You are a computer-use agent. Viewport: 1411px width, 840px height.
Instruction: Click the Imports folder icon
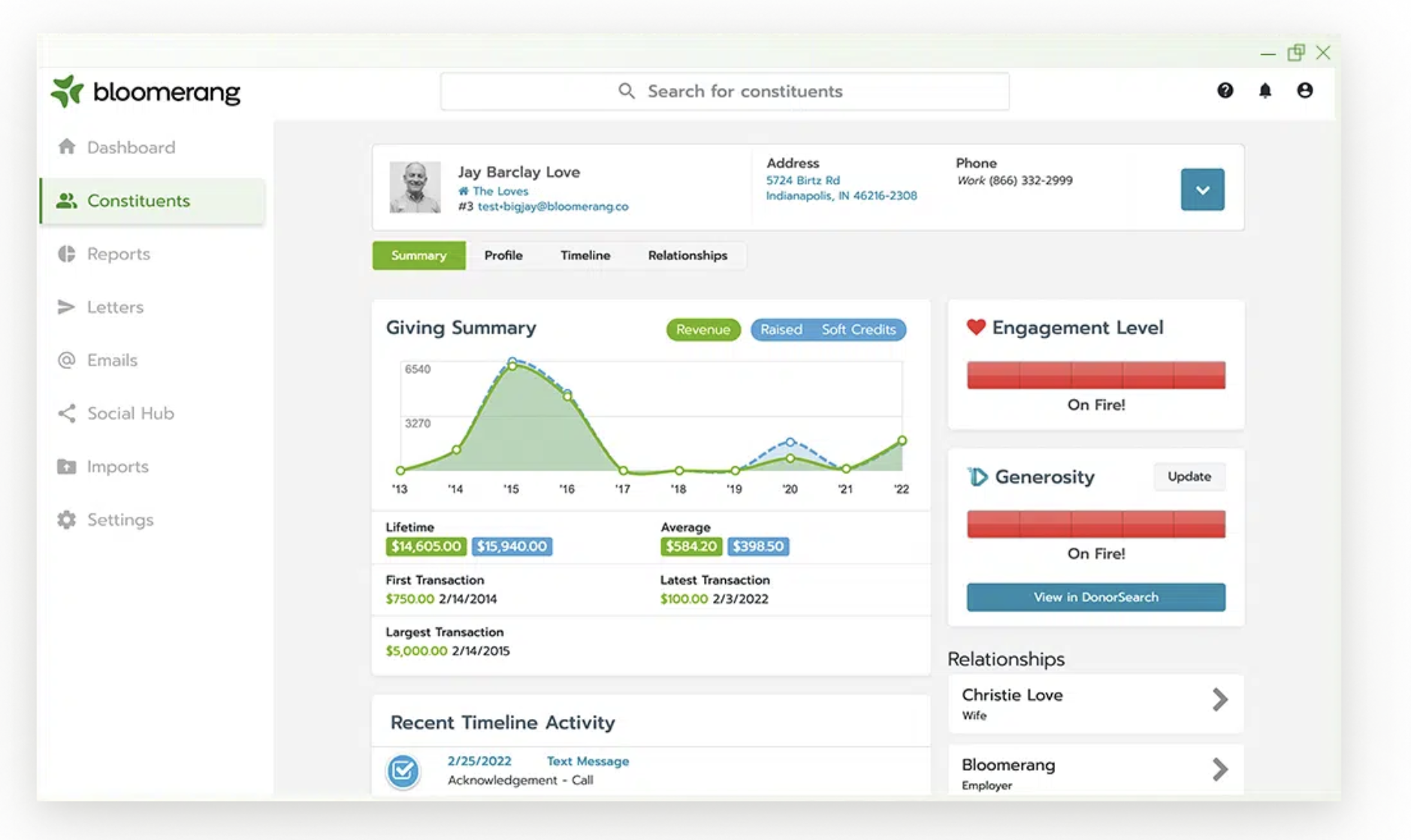pos(66,466)
